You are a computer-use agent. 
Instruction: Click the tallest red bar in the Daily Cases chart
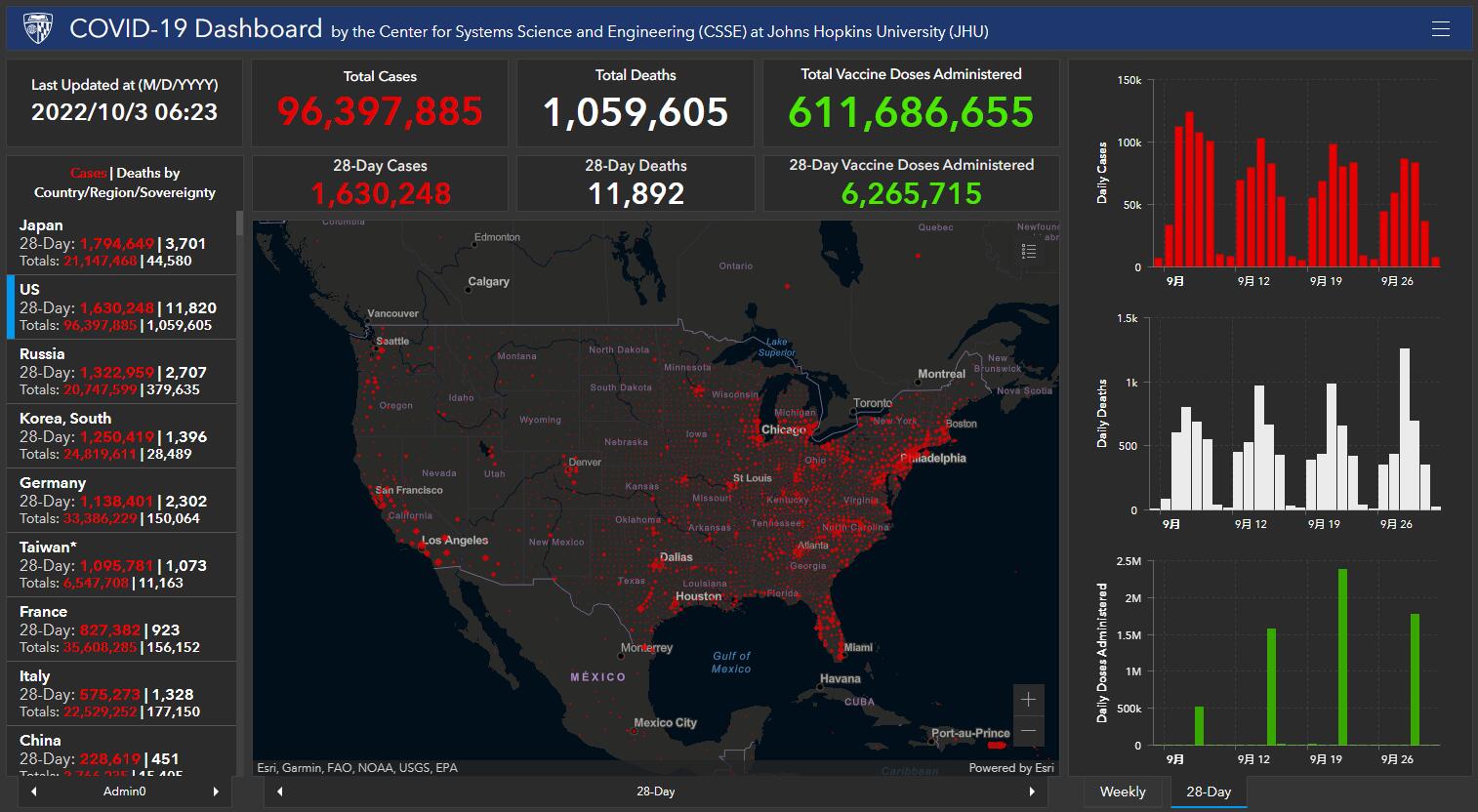pos(1189,189)
